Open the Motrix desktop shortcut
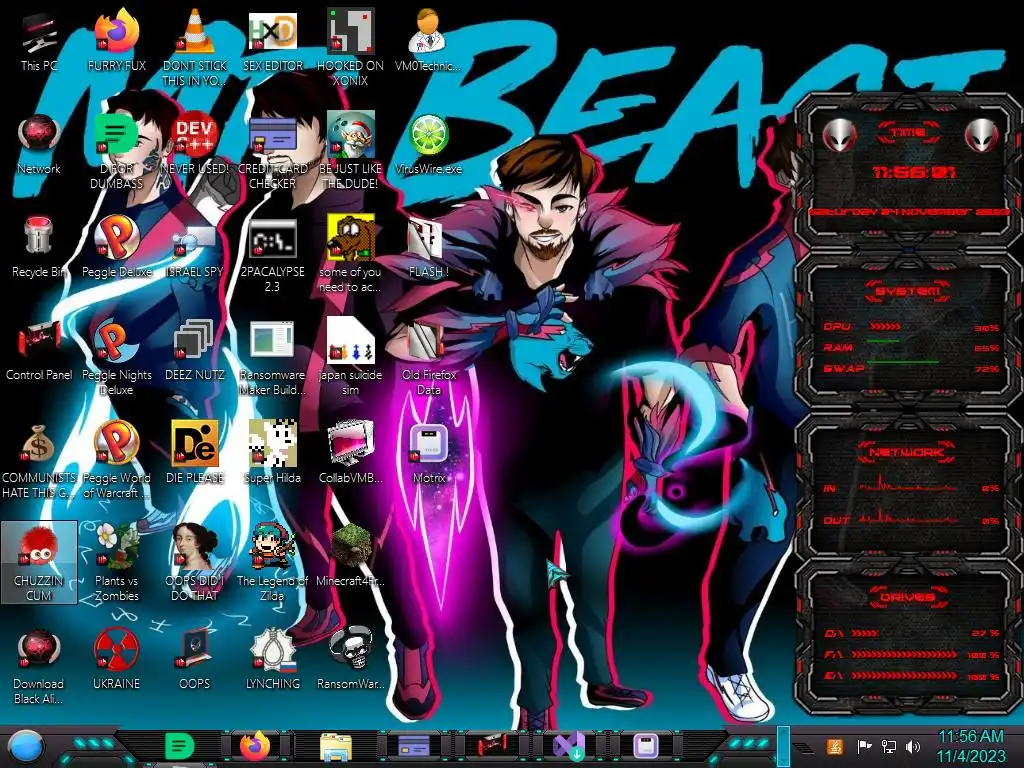This screenshot has height=768, width=1024. point(428,454)
